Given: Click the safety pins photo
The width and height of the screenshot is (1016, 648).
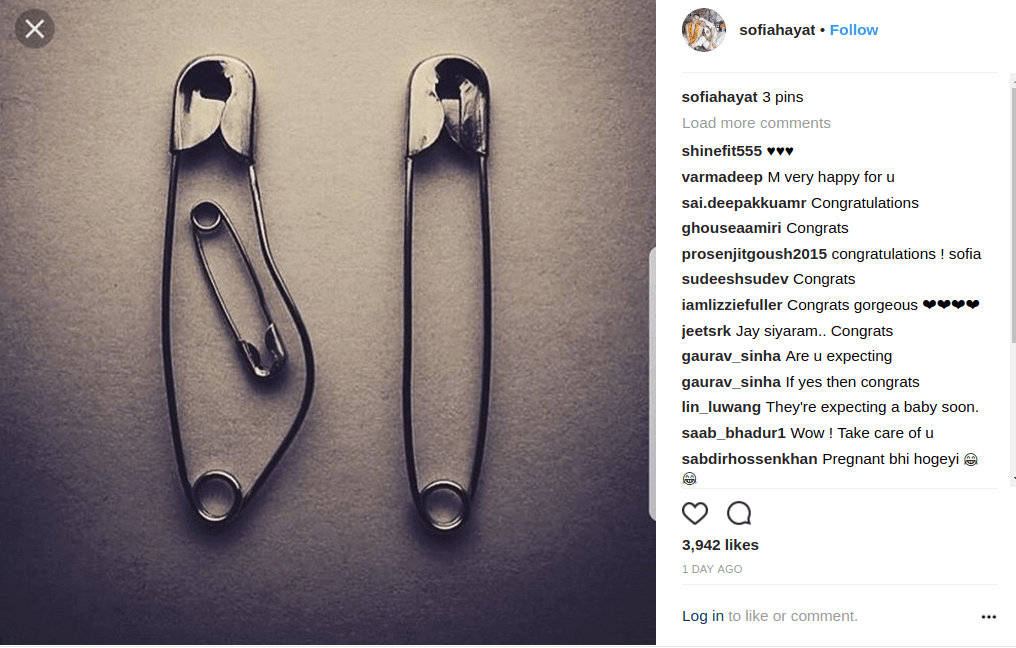Looking at the screenshot, I should (328, 322).
